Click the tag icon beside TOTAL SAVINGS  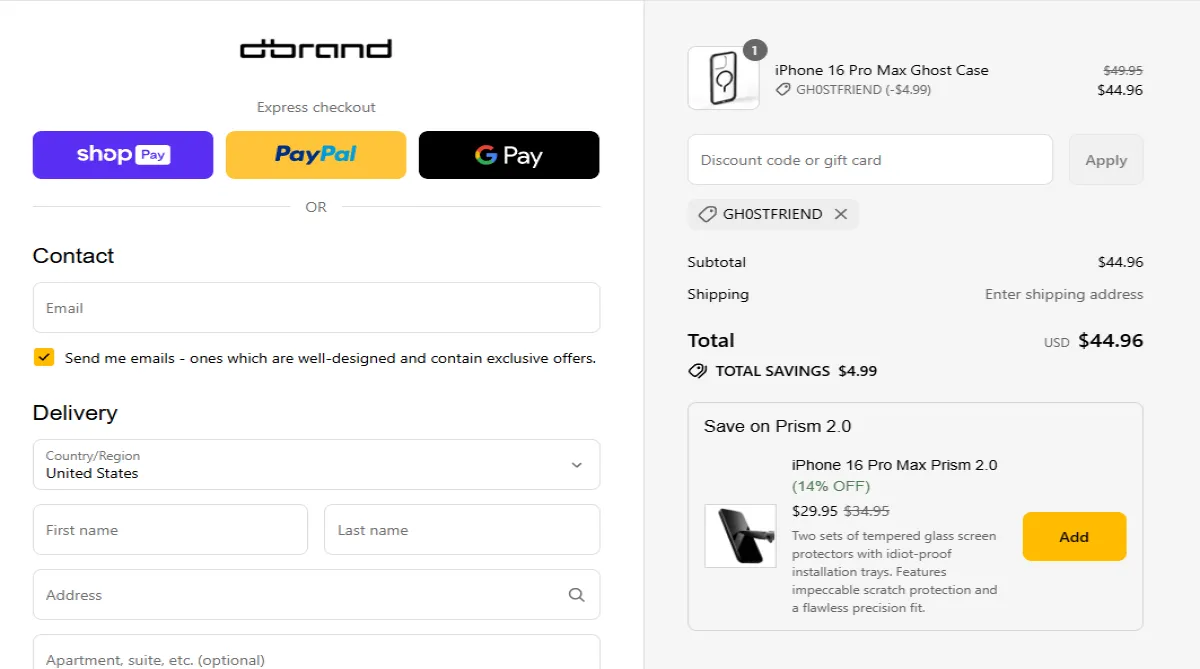(x=697, y=371)
